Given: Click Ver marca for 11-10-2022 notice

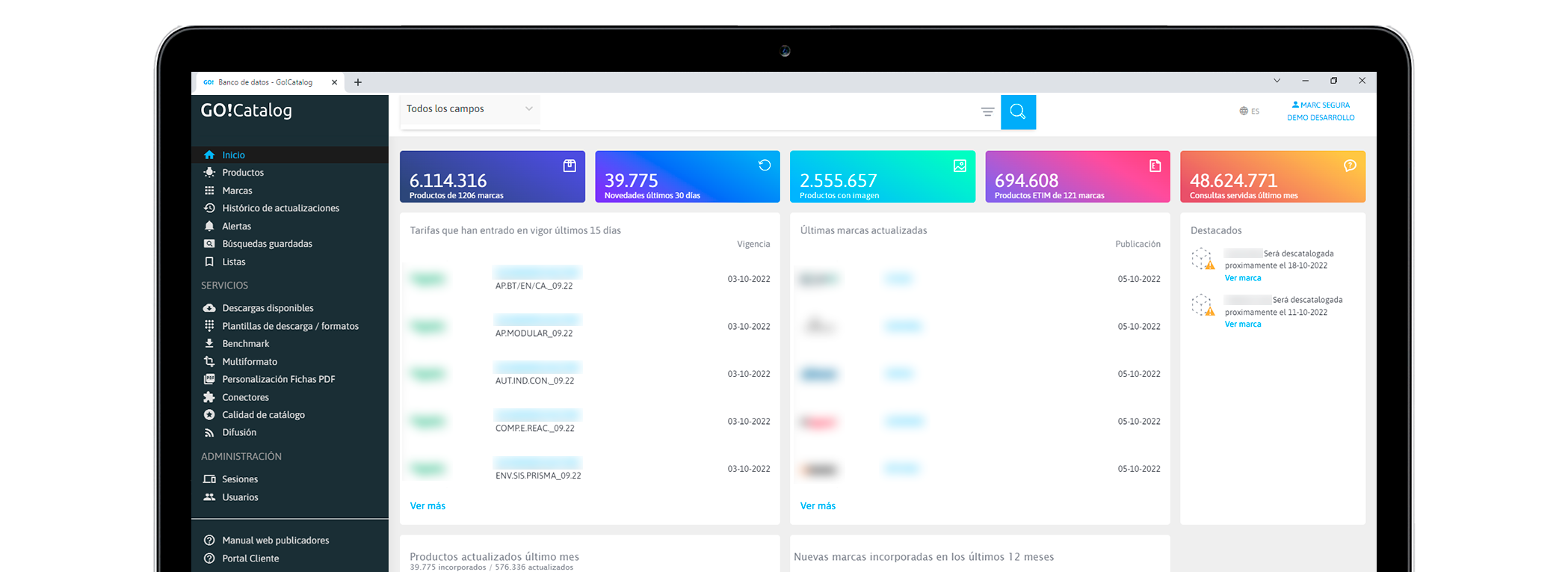Looking at the screenshot, I should tap(1243, 325).
